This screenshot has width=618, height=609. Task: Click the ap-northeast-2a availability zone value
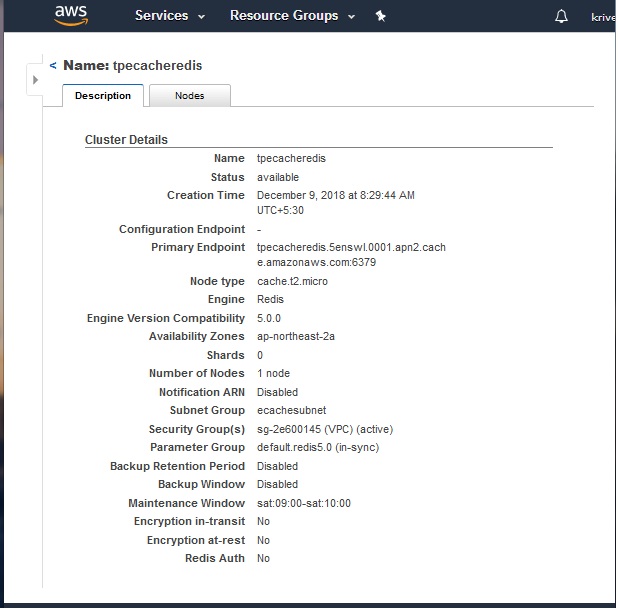pos(296,336)
